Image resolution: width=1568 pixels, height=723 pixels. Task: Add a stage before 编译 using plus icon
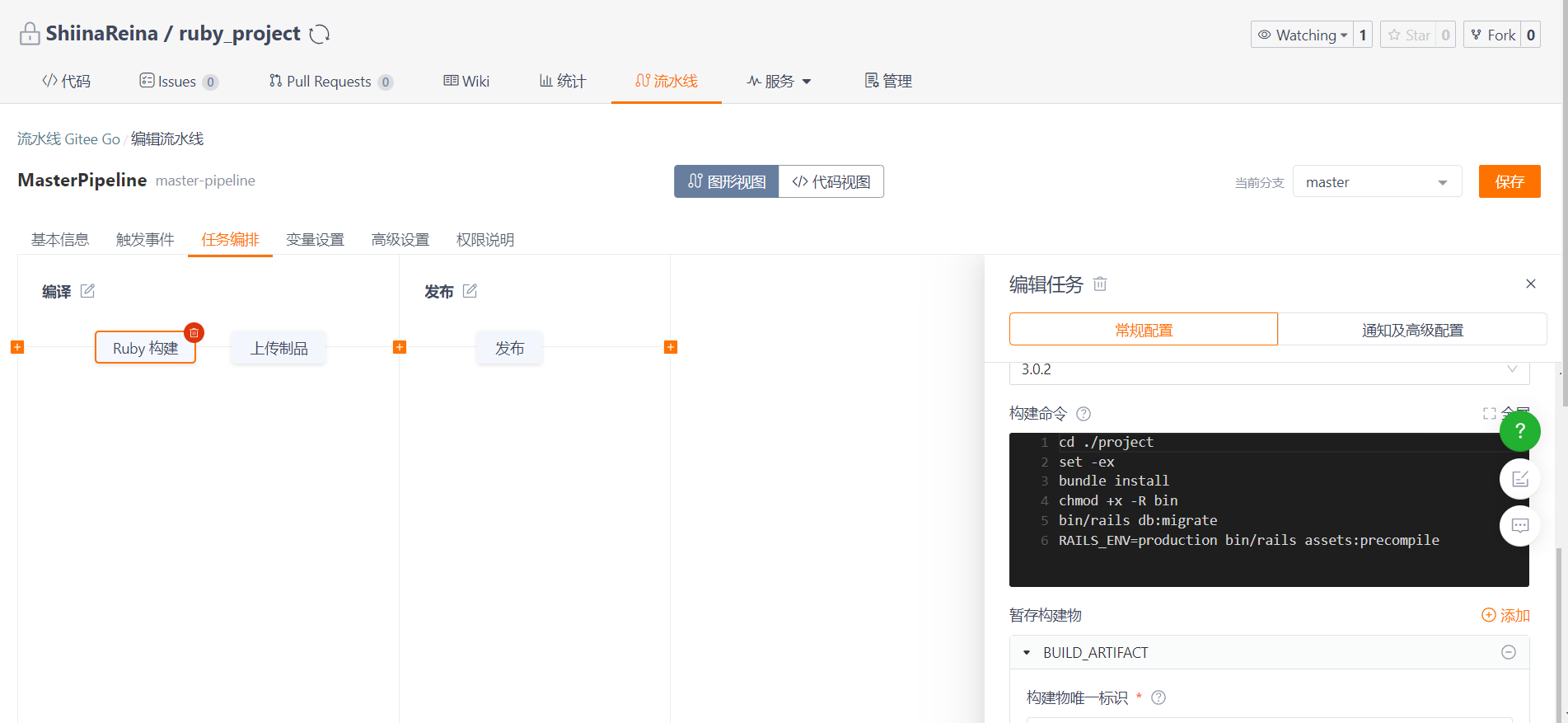point(17,347)
